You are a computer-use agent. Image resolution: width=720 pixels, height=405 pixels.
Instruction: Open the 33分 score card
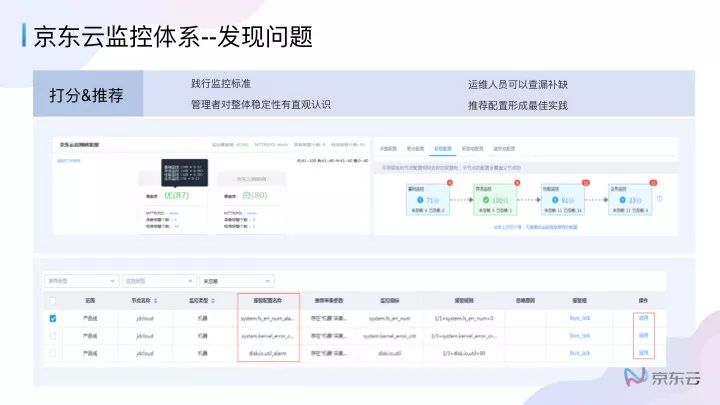(630, 200)
